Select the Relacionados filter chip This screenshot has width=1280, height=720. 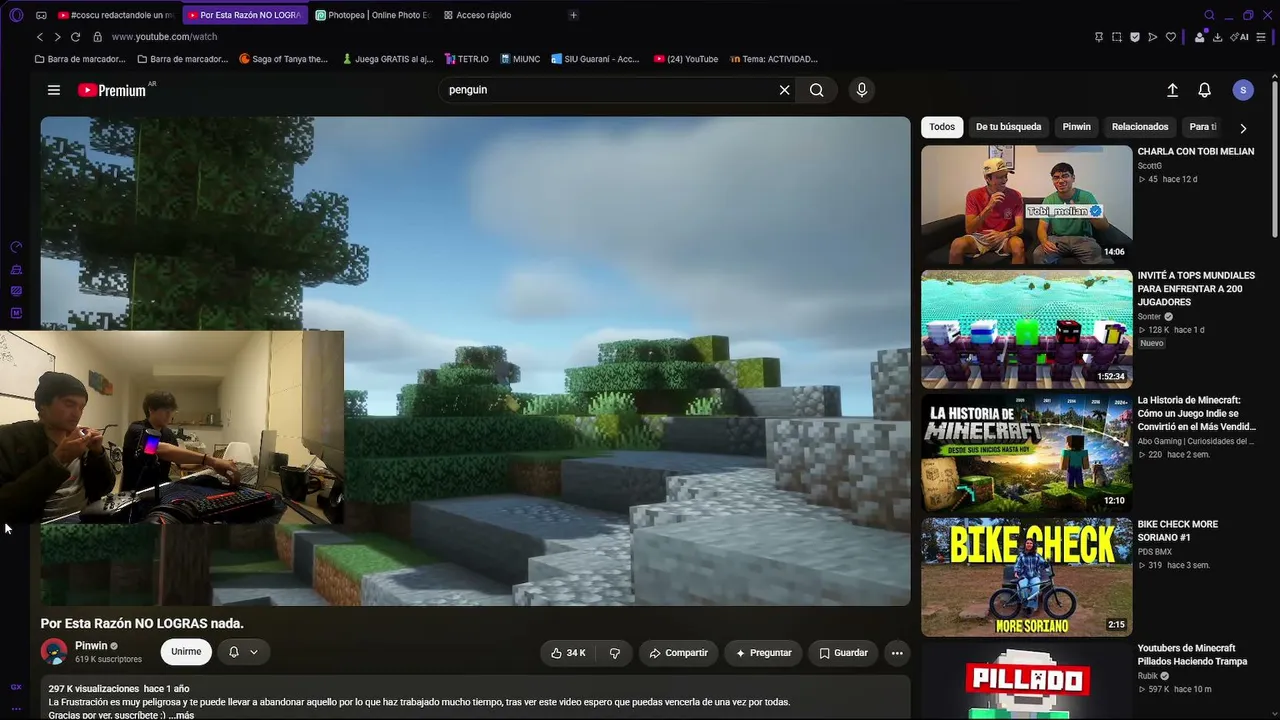[1140, 127]
